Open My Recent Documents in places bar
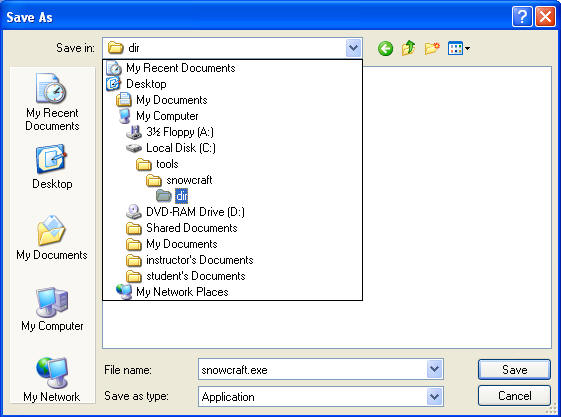Screen dimensions: 561x417 (x=52, y=102)
